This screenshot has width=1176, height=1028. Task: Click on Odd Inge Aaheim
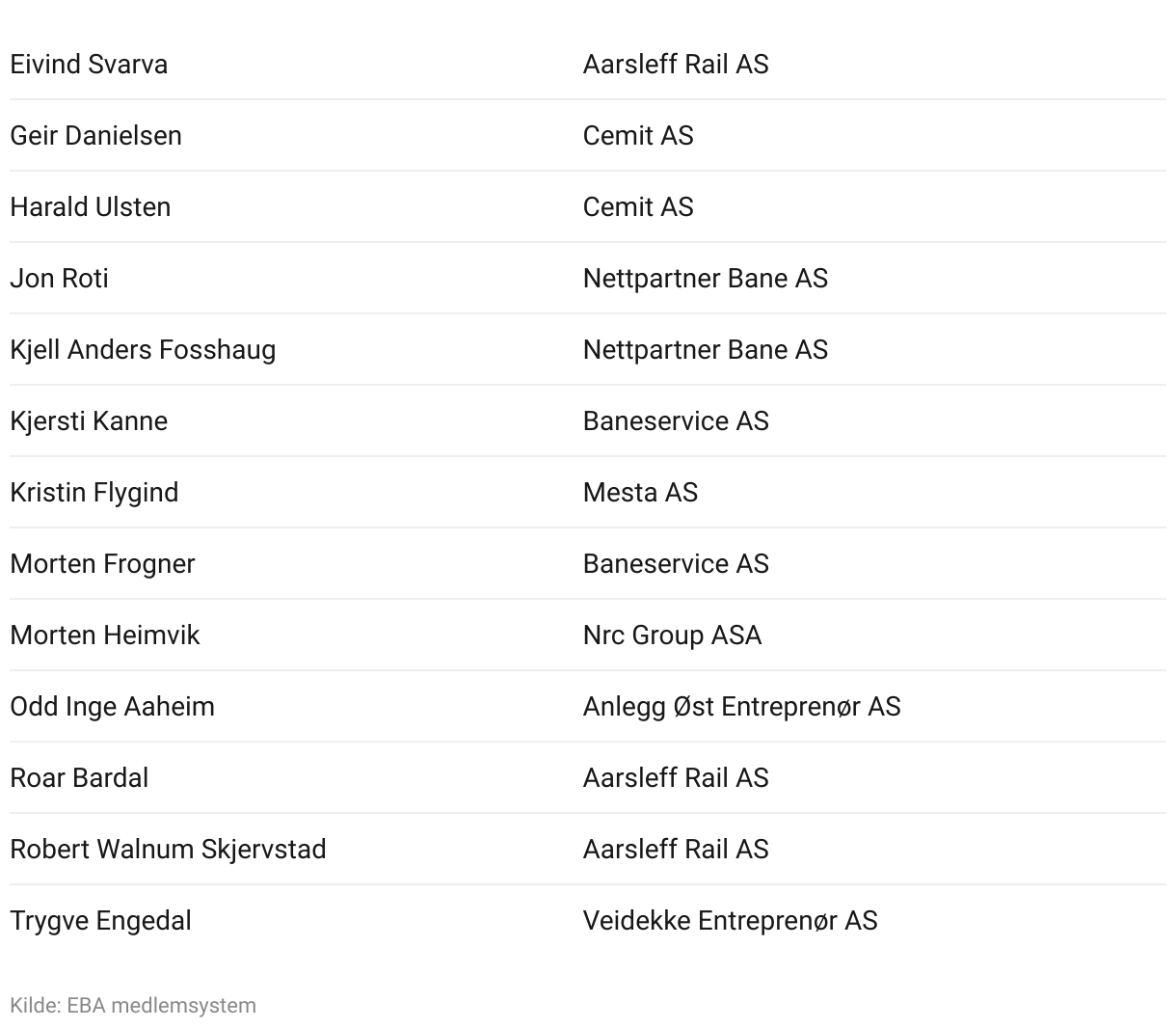(x=112, y=707)
